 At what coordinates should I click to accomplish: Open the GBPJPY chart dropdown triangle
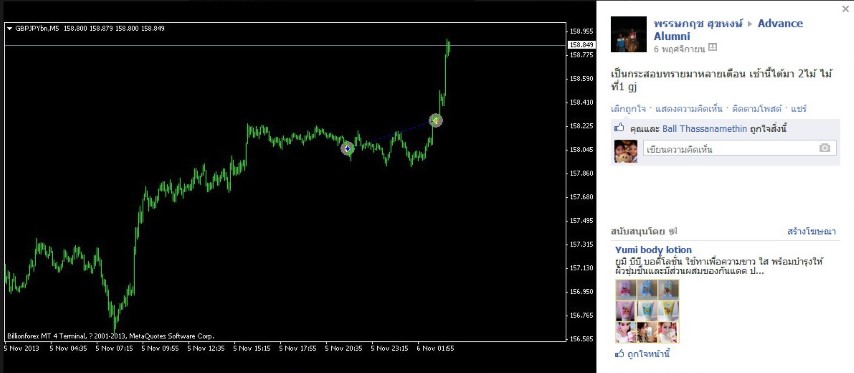(x=9, y=29)
